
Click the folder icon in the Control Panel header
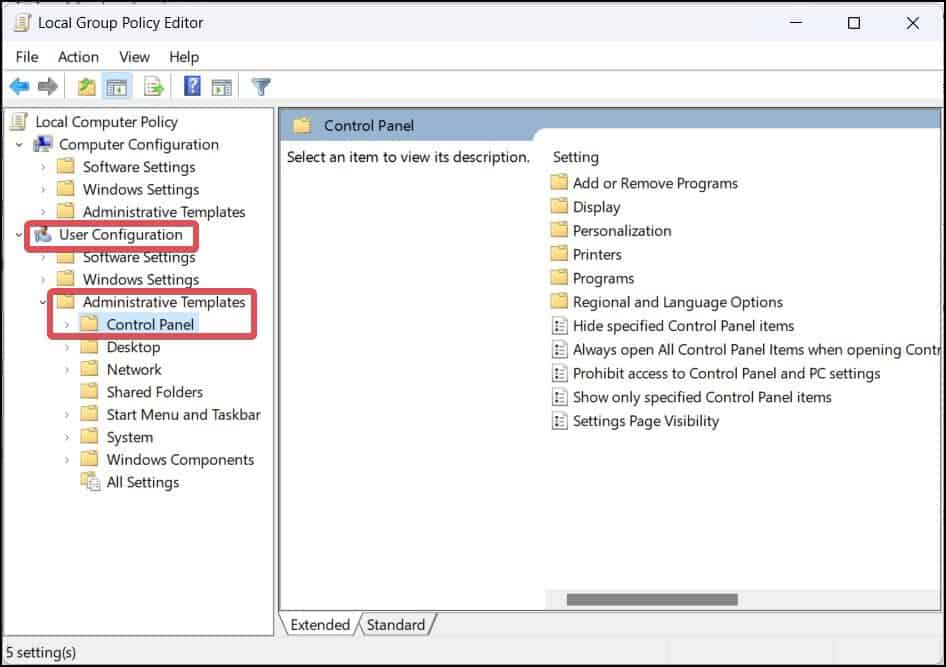pos(302,125)
